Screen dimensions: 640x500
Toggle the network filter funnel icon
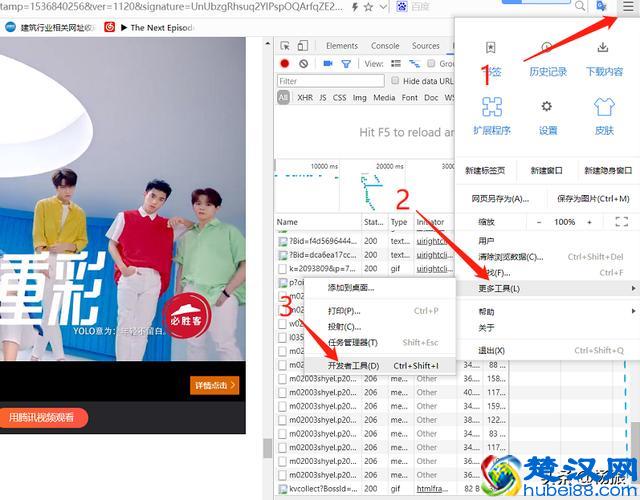tap(346, 64)
